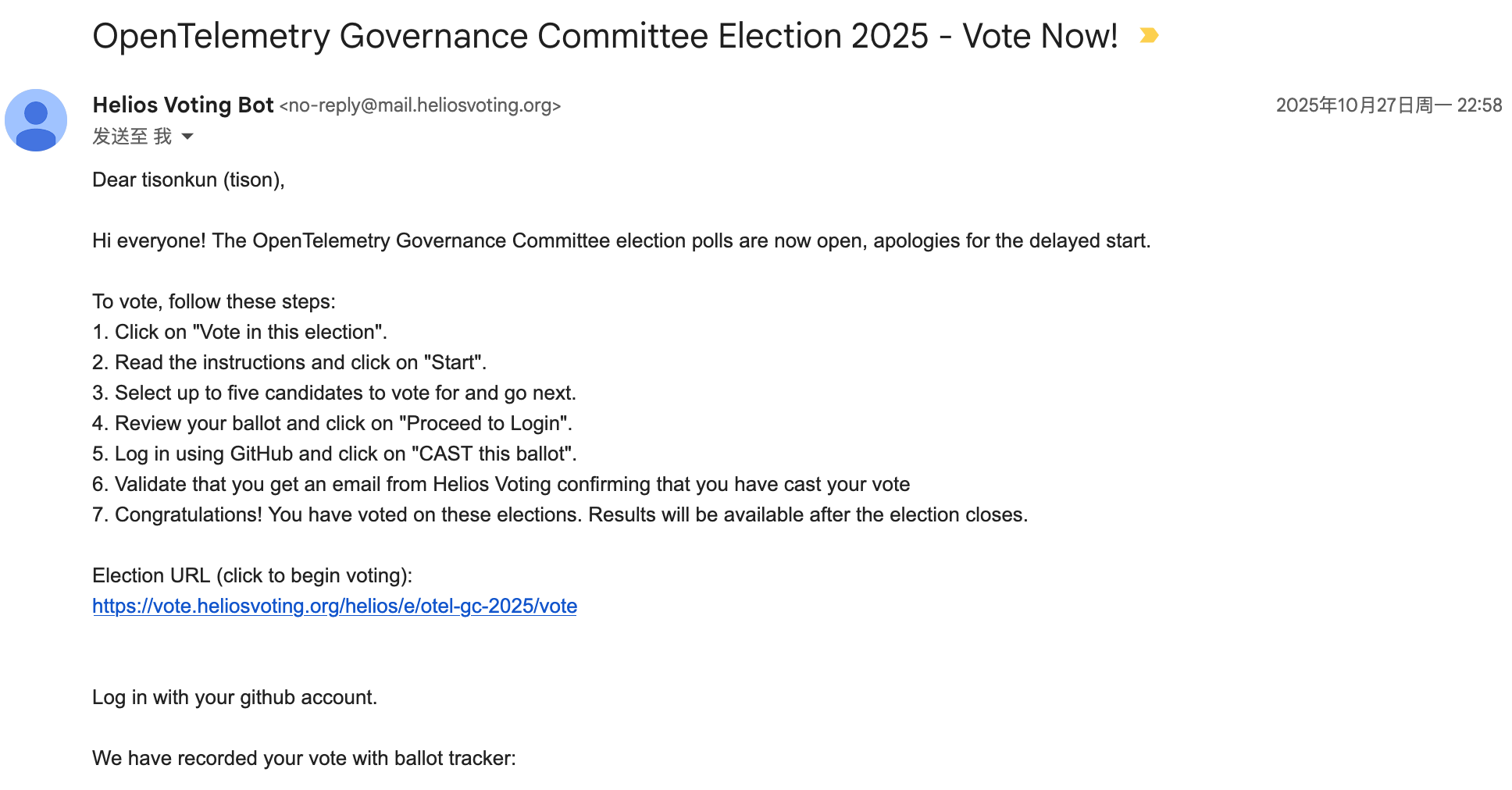1512x790 pixels.
Task: Expand recipient details arrow next to 发送至 我
Action: 187,137
